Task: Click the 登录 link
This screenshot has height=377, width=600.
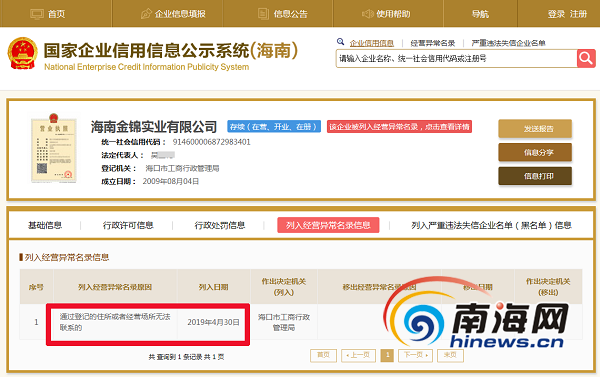Action: [x=556, y=14]
